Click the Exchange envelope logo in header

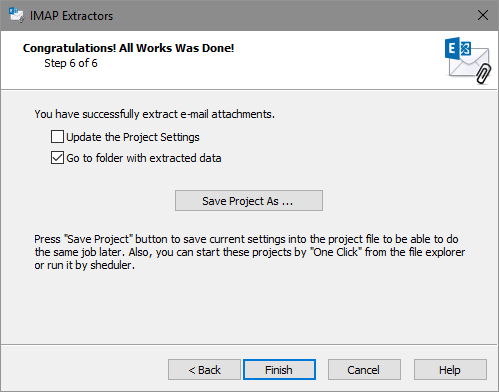tap(468, 60)
